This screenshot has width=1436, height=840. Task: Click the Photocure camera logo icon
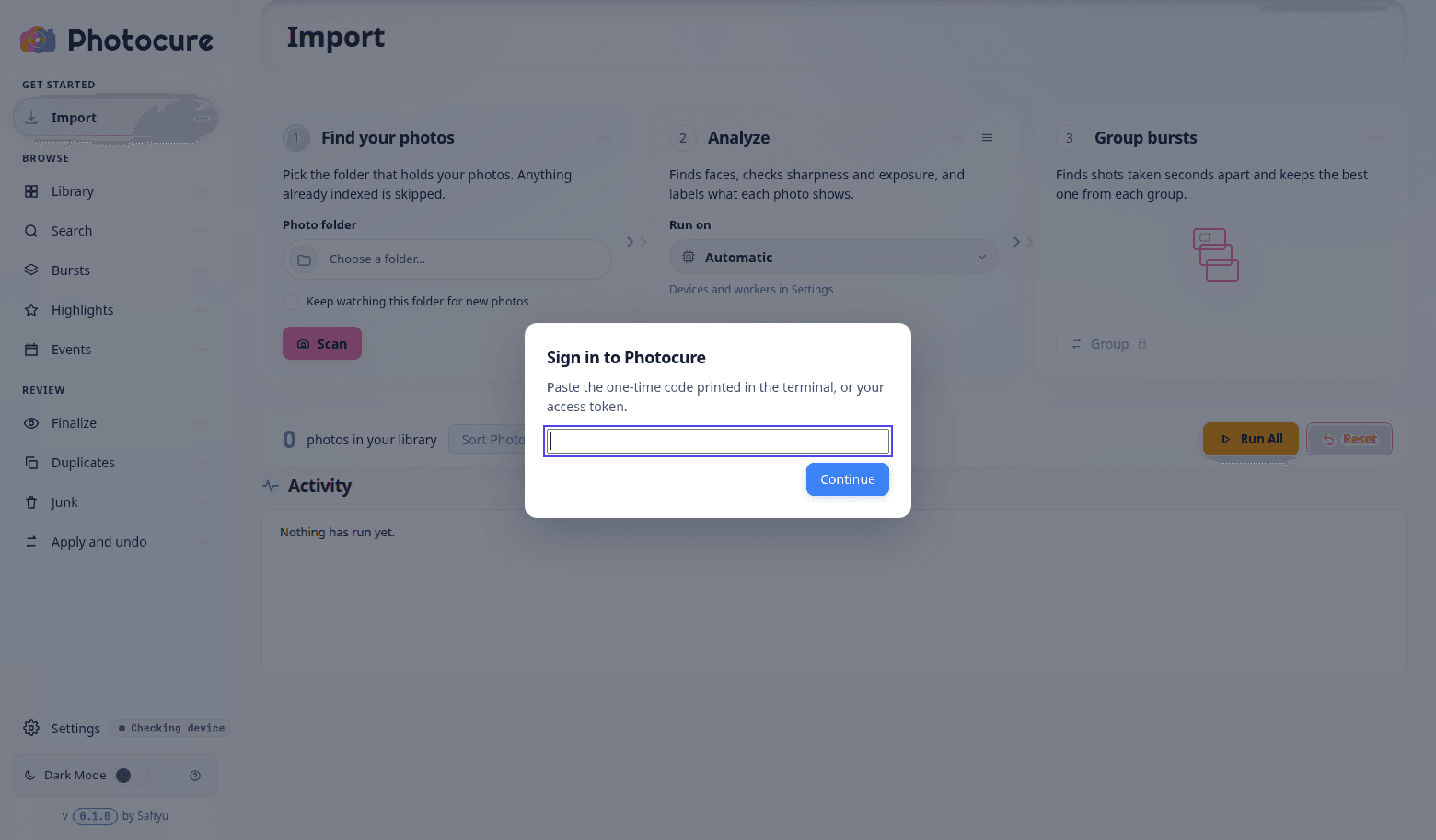38,40
